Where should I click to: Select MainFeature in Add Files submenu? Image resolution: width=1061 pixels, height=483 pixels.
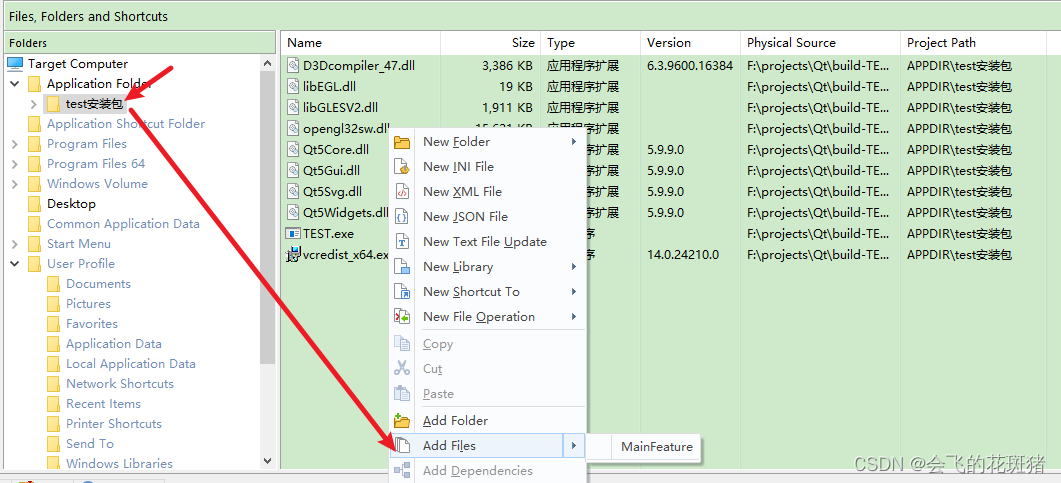tap(656, 446)
